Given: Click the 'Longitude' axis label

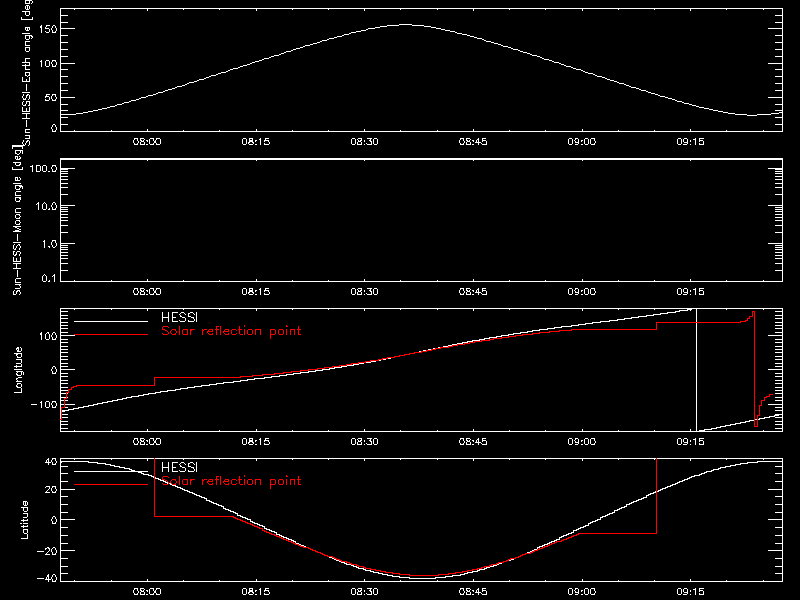Looking at the screenshot, I should [18, 370].
